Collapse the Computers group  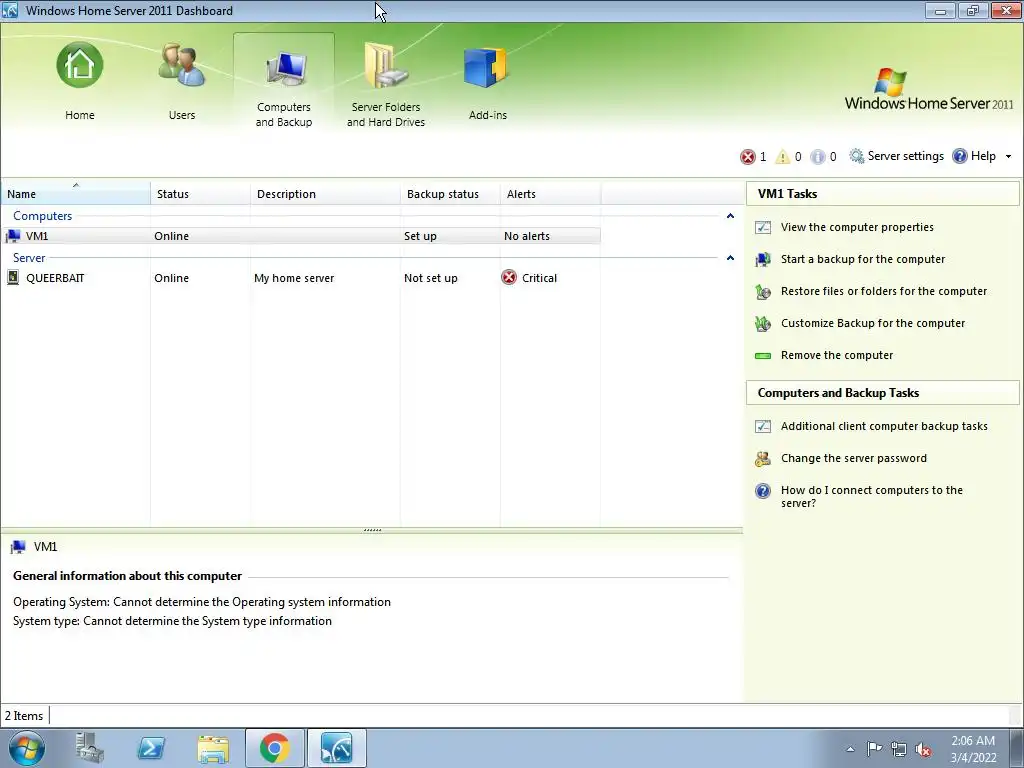730,216
